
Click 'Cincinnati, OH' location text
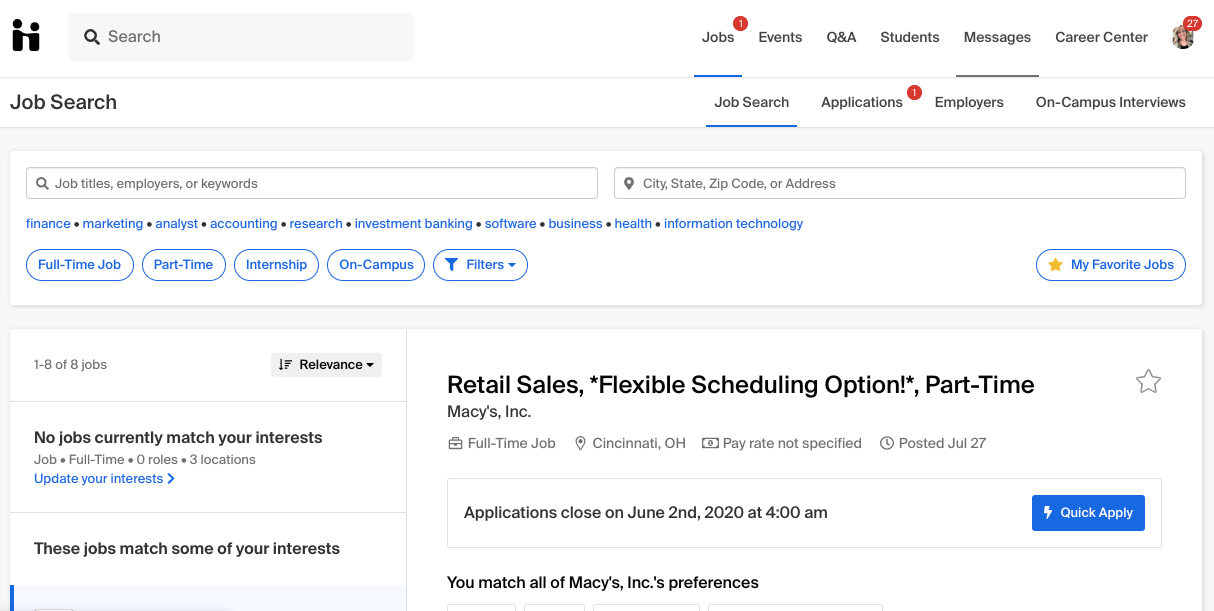(x=639, y=443)
